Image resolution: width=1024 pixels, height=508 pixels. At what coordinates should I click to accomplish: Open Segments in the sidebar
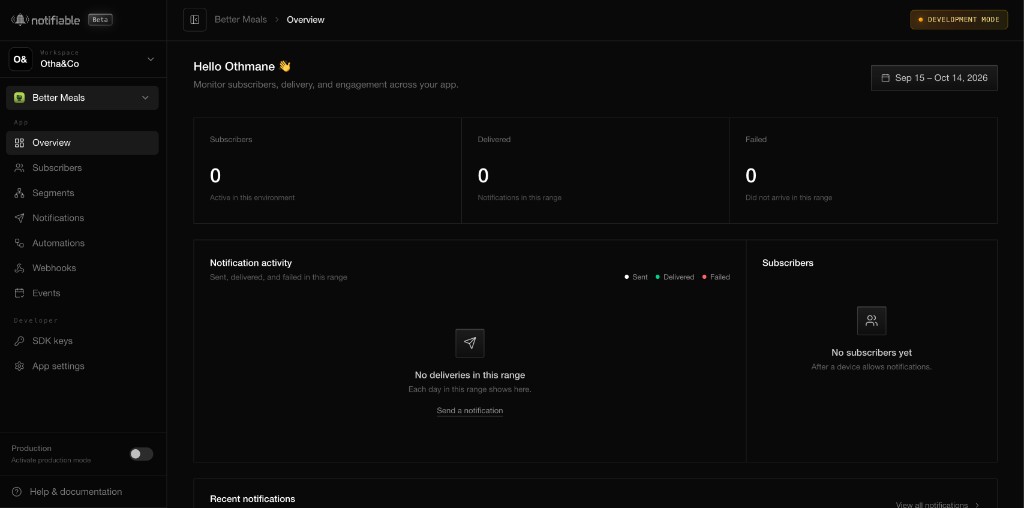click(x=82, y=193)
